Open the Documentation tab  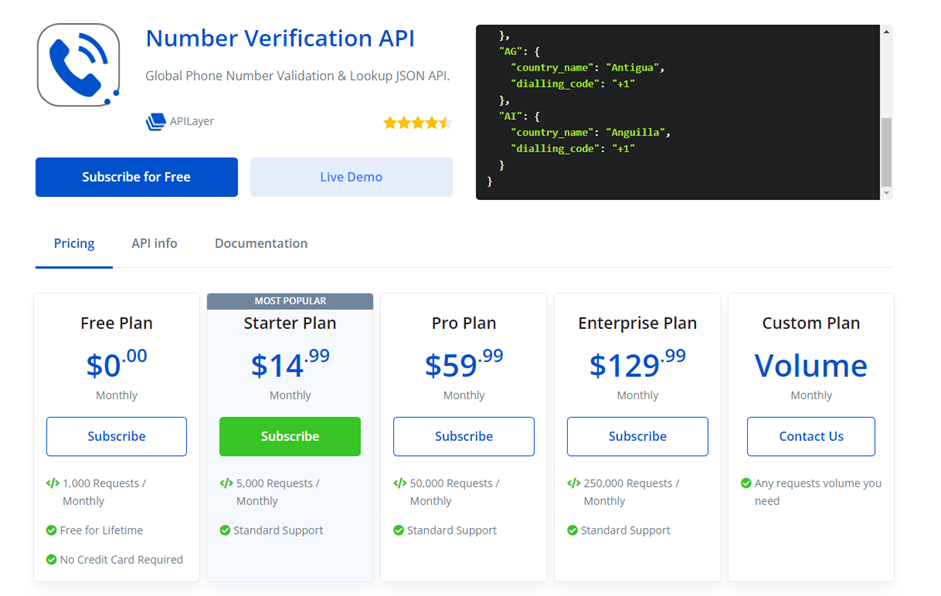click(261, 243)
